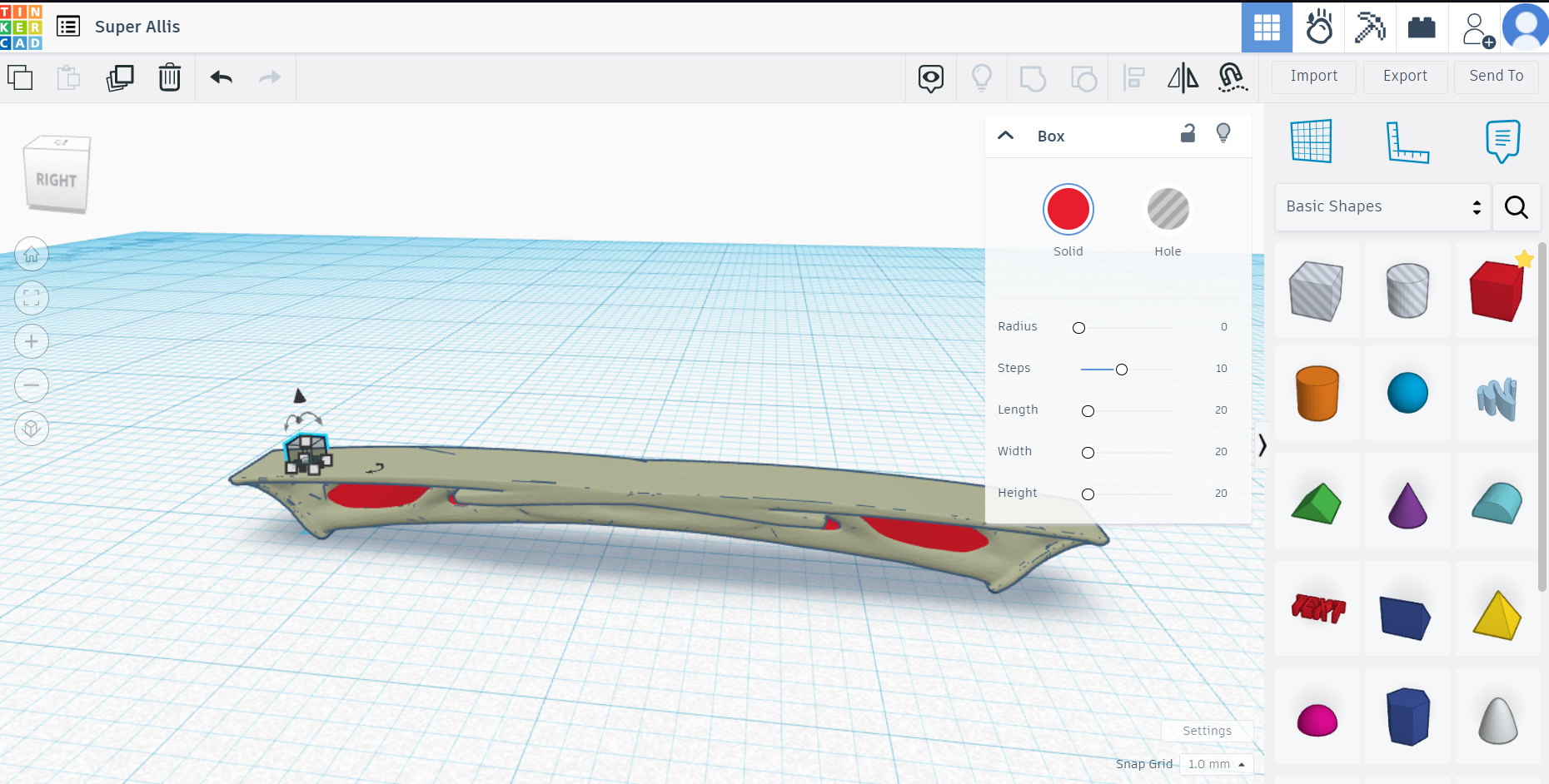Click the Send To button
Screen dimensions: 1549x784
point(1496,77)
